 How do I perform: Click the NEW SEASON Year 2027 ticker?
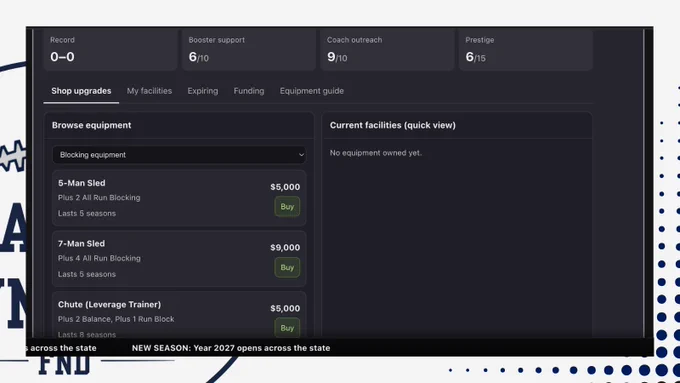[231, 348]
